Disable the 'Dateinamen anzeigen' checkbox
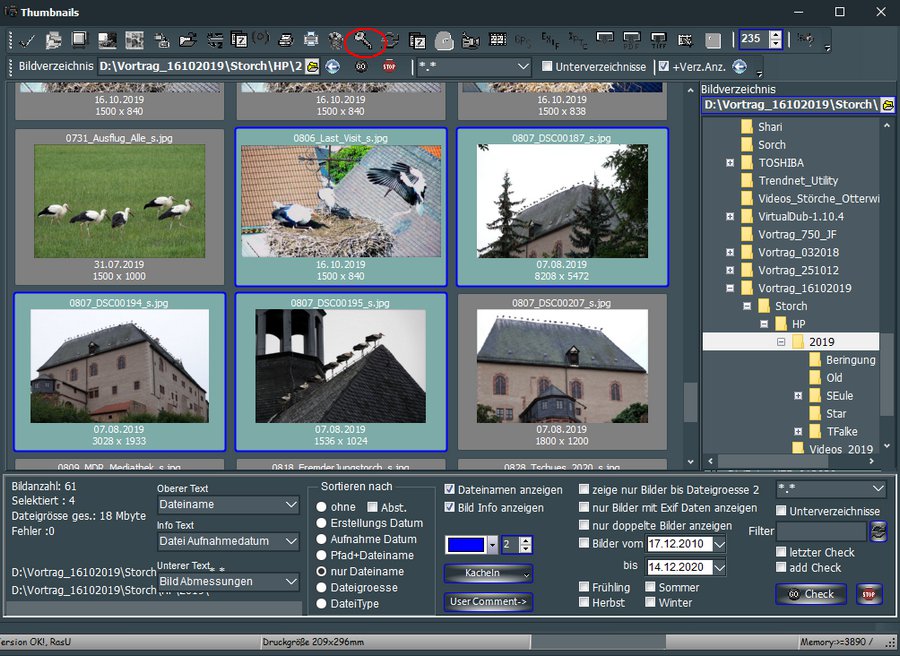 [450, 490]
